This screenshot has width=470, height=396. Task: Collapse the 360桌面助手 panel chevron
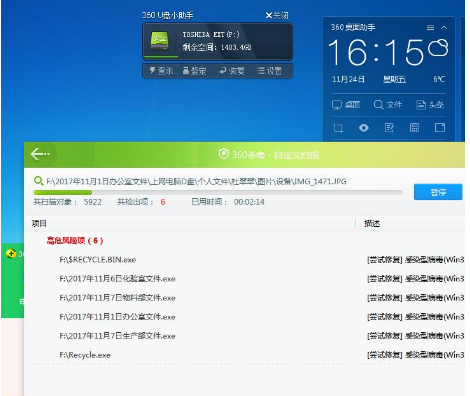click(444, 27)
